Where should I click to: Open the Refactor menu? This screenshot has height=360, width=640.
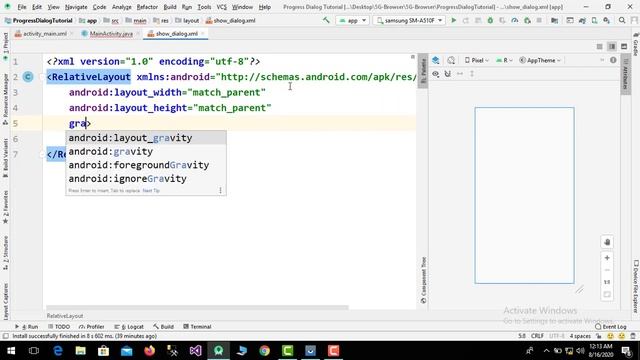coord(147,7)
